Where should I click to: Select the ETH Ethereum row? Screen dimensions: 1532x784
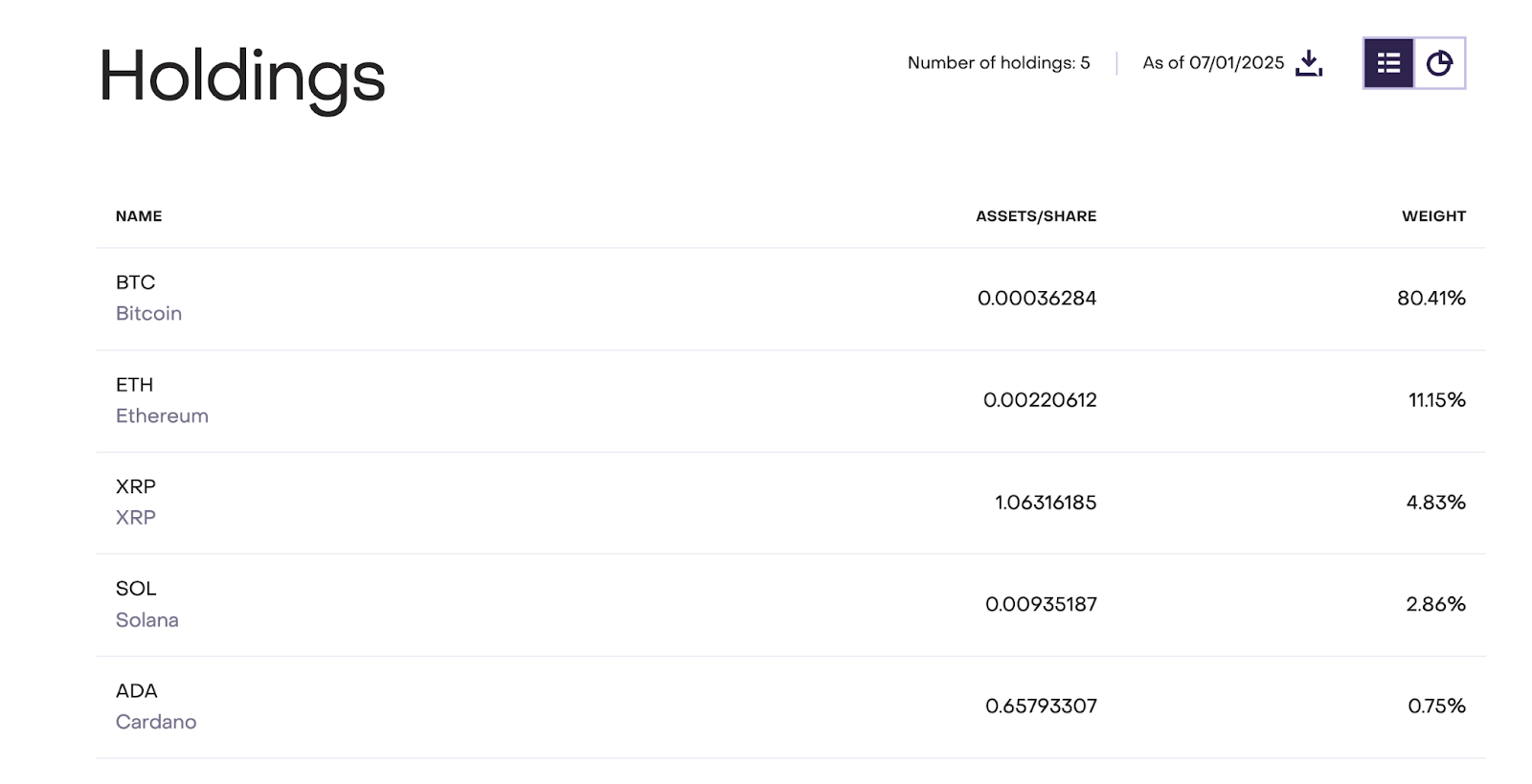click(791, 401)
